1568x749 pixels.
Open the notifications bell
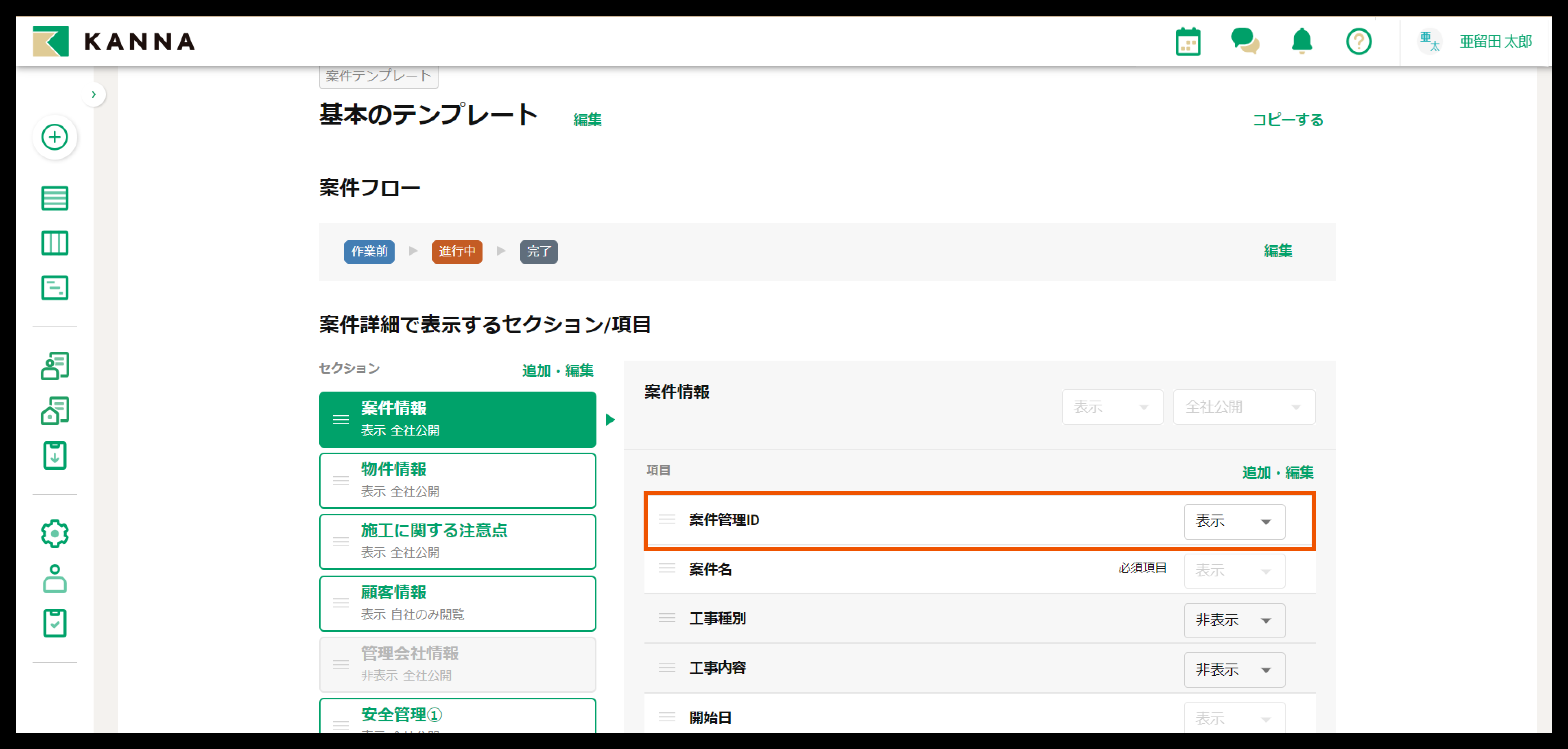click(1302, 42)
